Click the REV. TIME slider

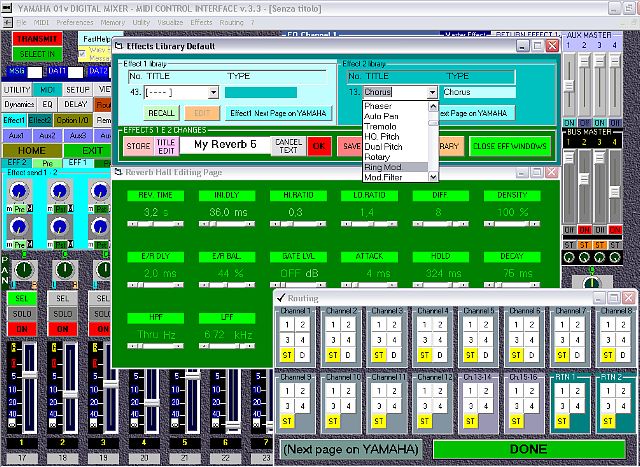point(156,224)
